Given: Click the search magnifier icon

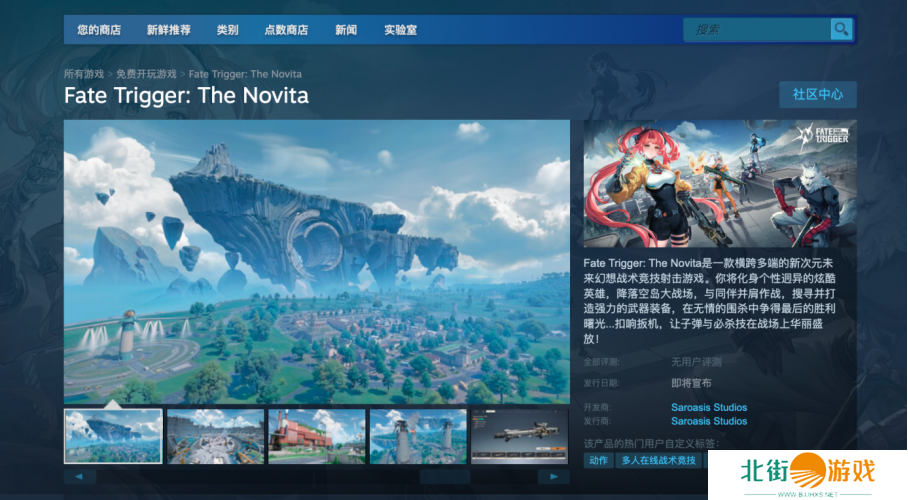Looking at the screenshot, I should pos(841,29).
